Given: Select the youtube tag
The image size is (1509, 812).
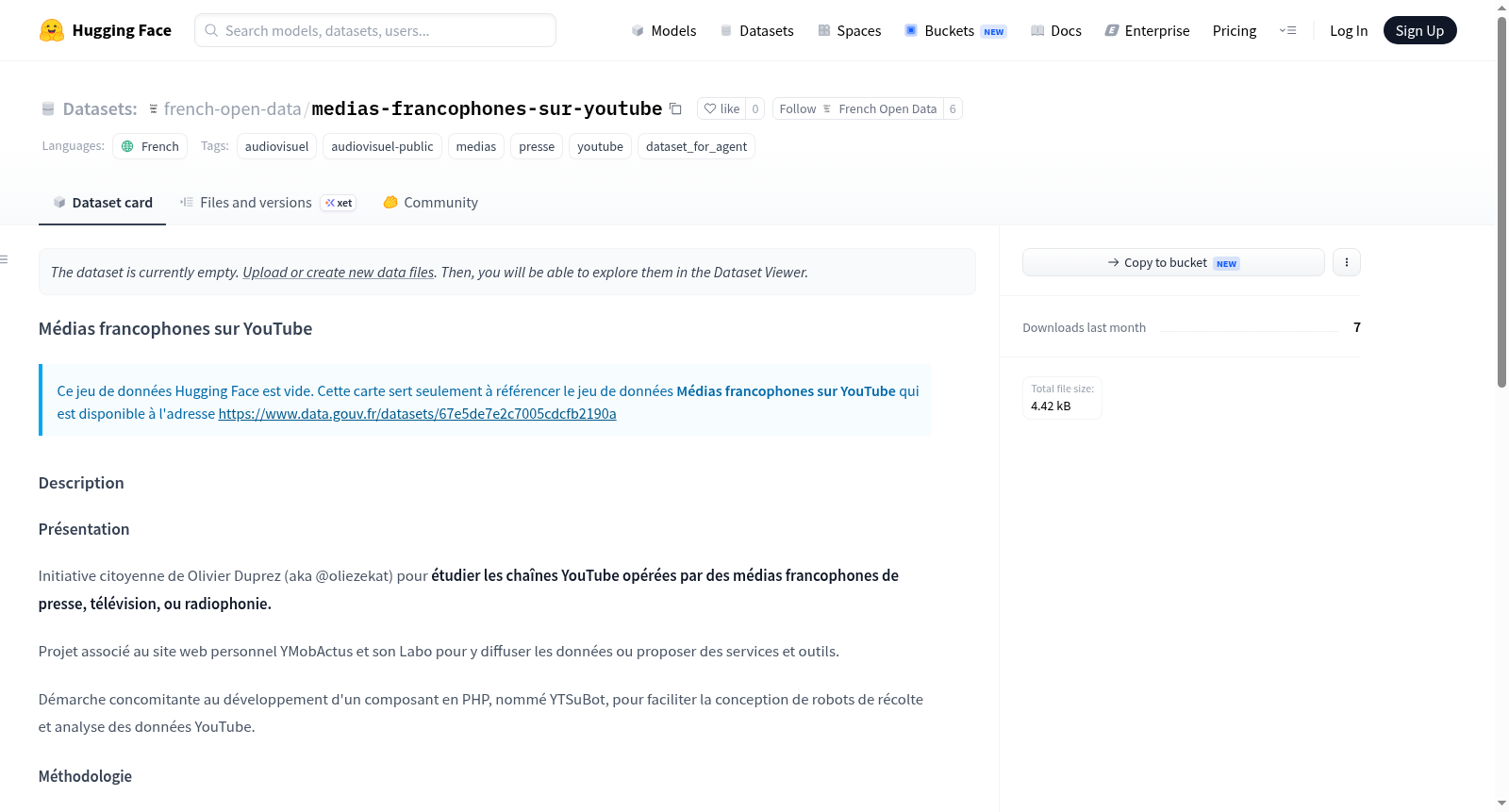Looking at the screenshot, I should coord(600,146).
